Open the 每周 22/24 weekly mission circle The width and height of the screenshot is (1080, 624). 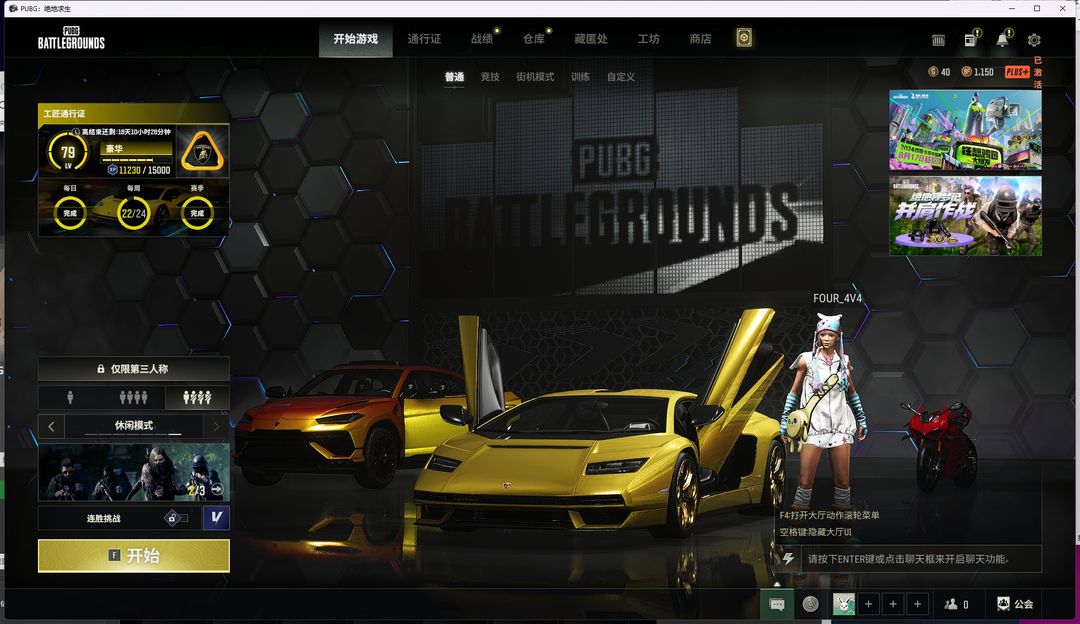134,213
